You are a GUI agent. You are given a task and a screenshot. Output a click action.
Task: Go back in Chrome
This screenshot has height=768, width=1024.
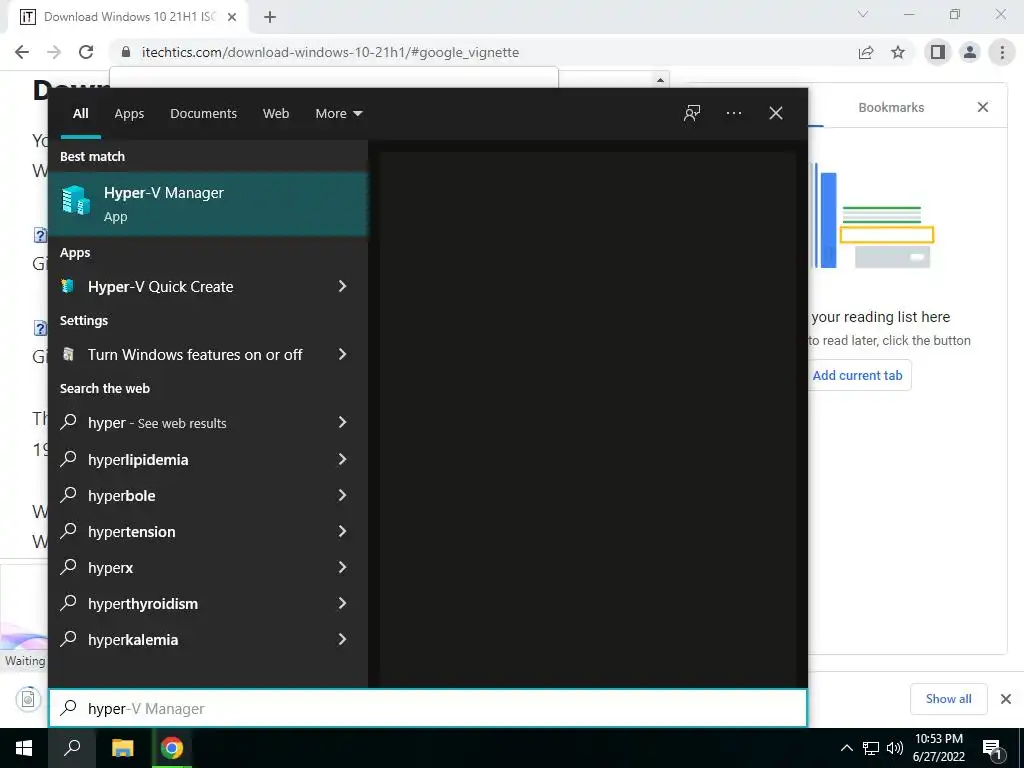pos(22,52)
